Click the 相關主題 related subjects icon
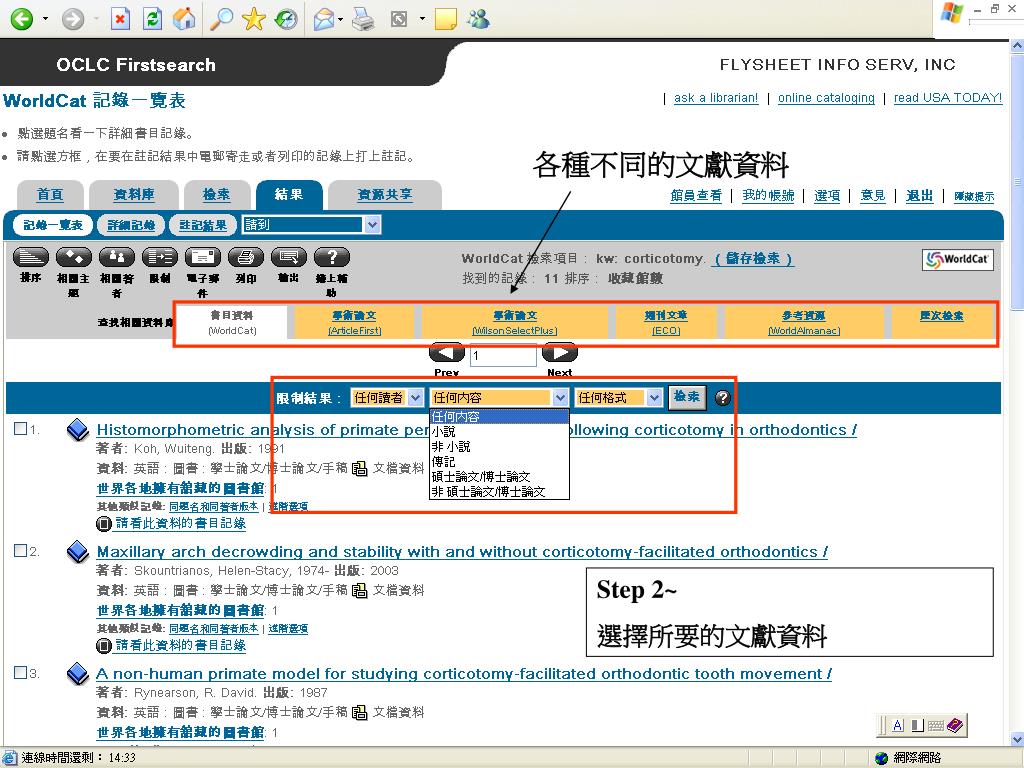The image size is (1024, 768). (x=74, y=257)
